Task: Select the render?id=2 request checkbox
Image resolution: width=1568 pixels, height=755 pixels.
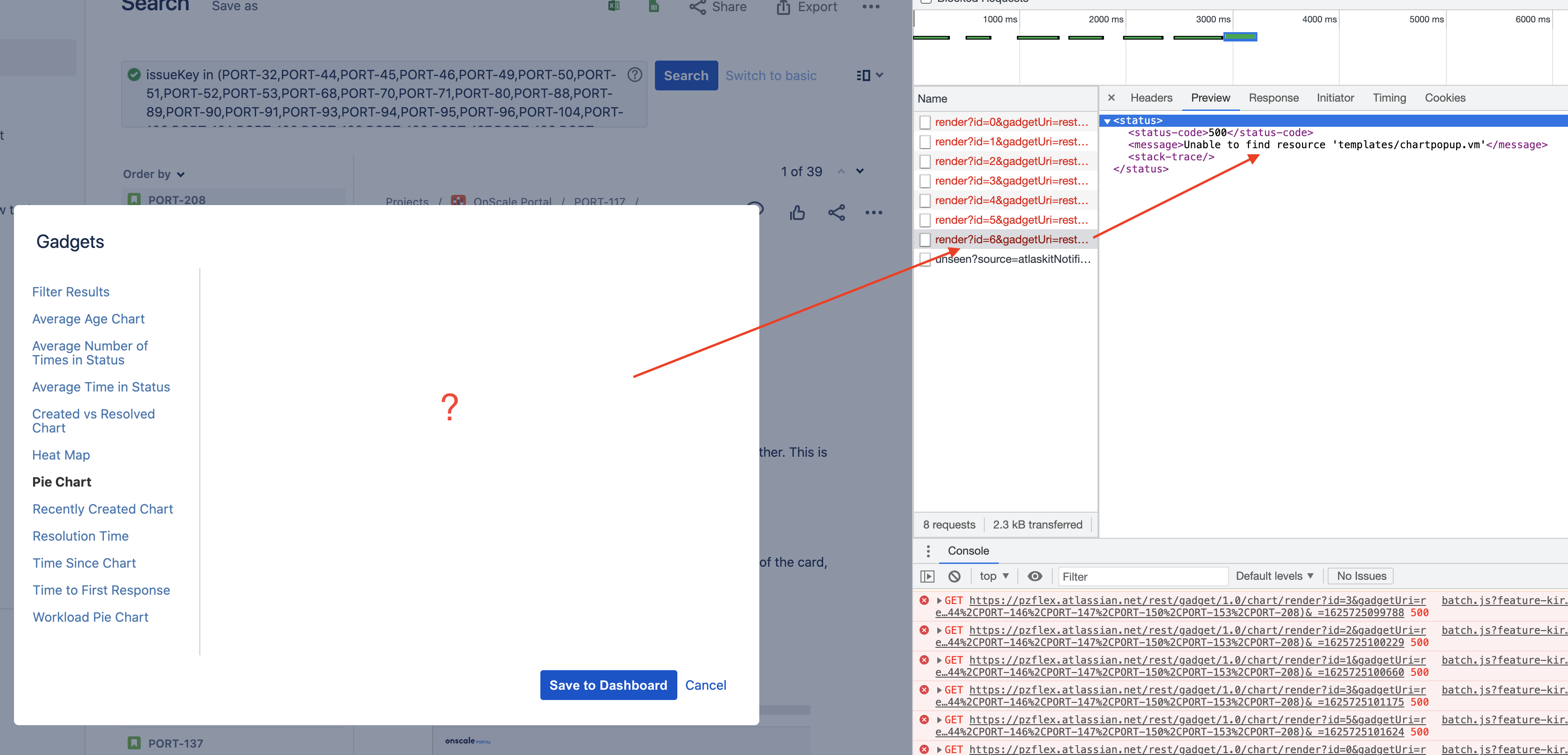Action: [925, 161]
